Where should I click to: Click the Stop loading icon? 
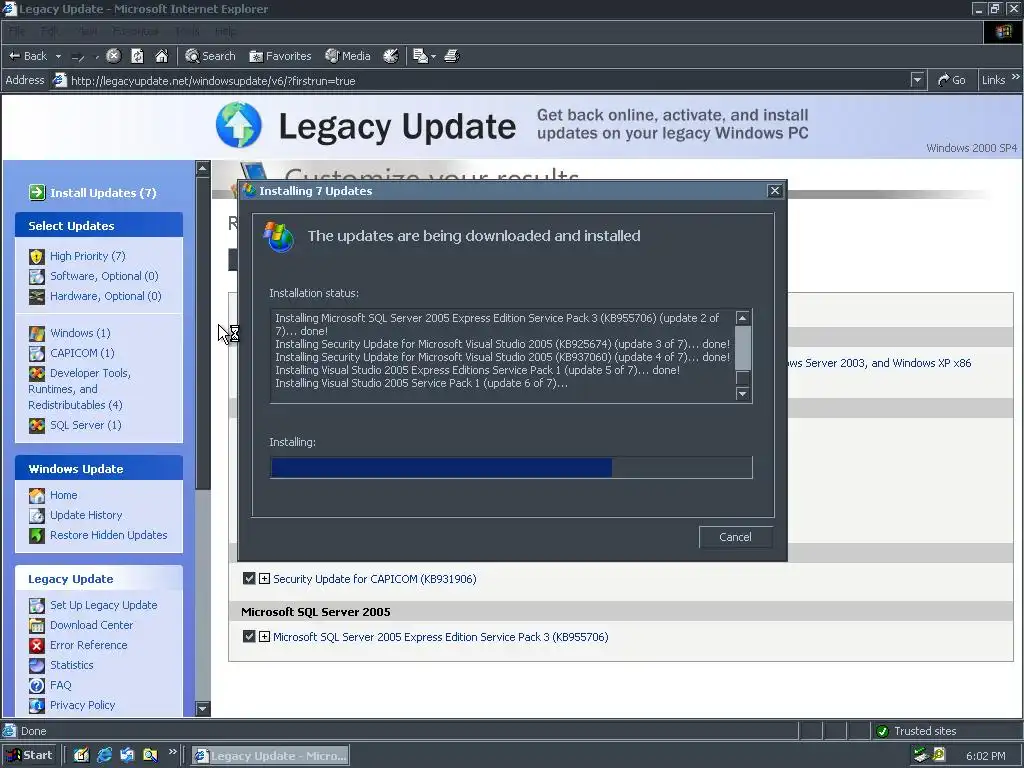click(x=113, y=56)
